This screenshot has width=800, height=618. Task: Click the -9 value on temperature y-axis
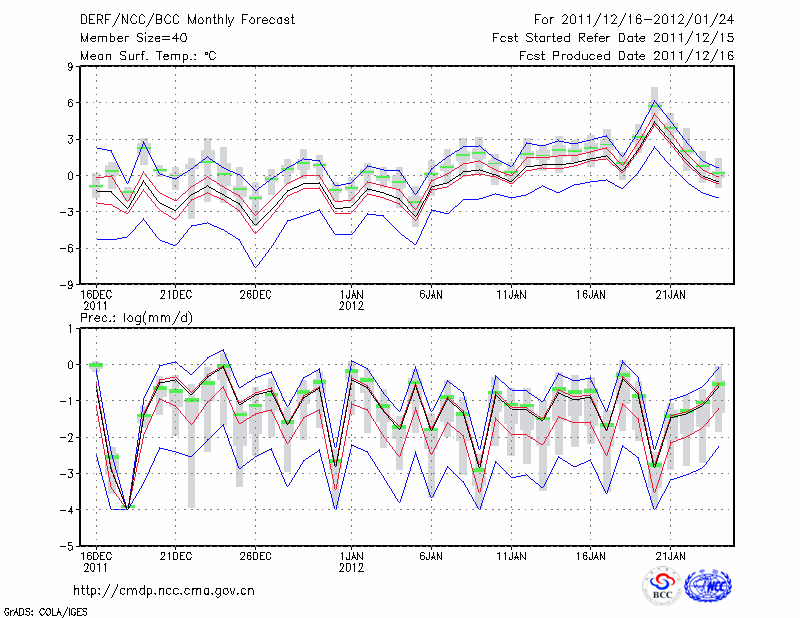(67, 284)
